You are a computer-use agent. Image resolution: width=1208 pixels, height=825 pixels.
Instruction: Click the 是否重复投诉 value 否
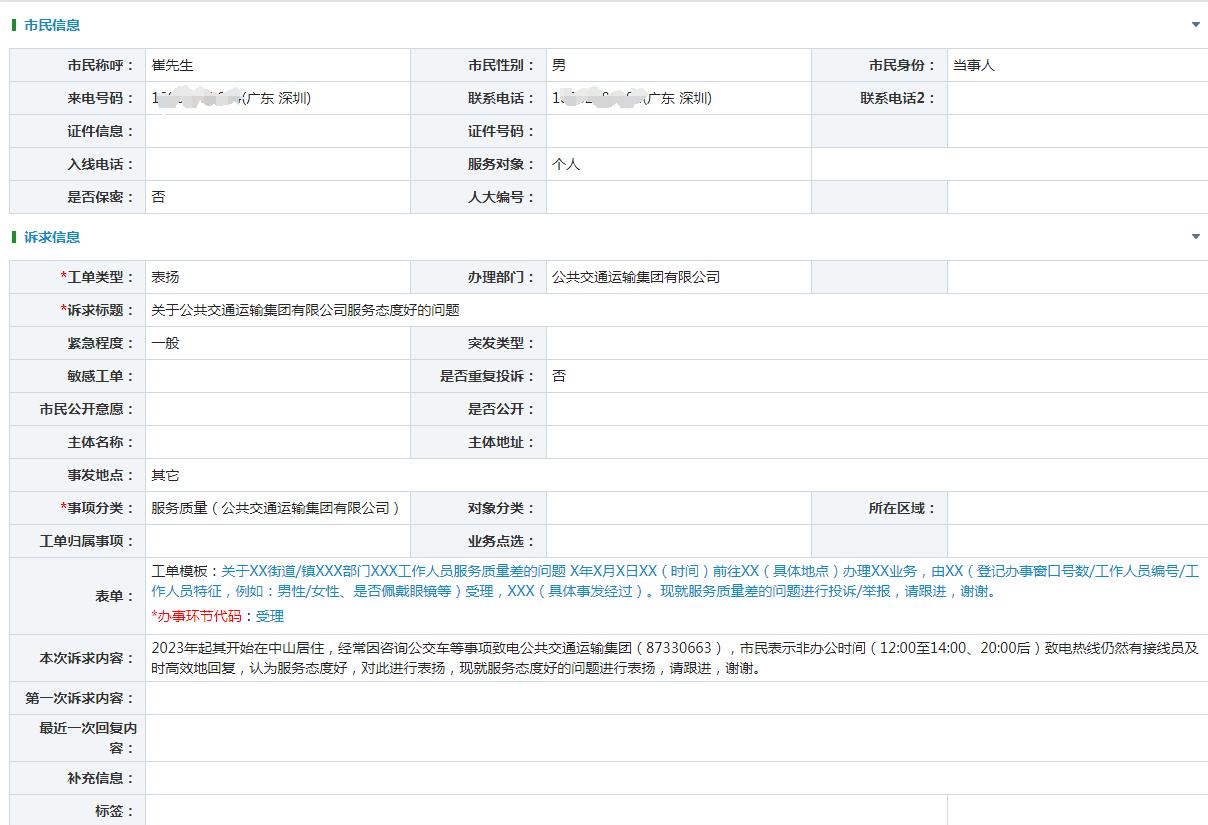pyautogui.click(x=559, y=376)
